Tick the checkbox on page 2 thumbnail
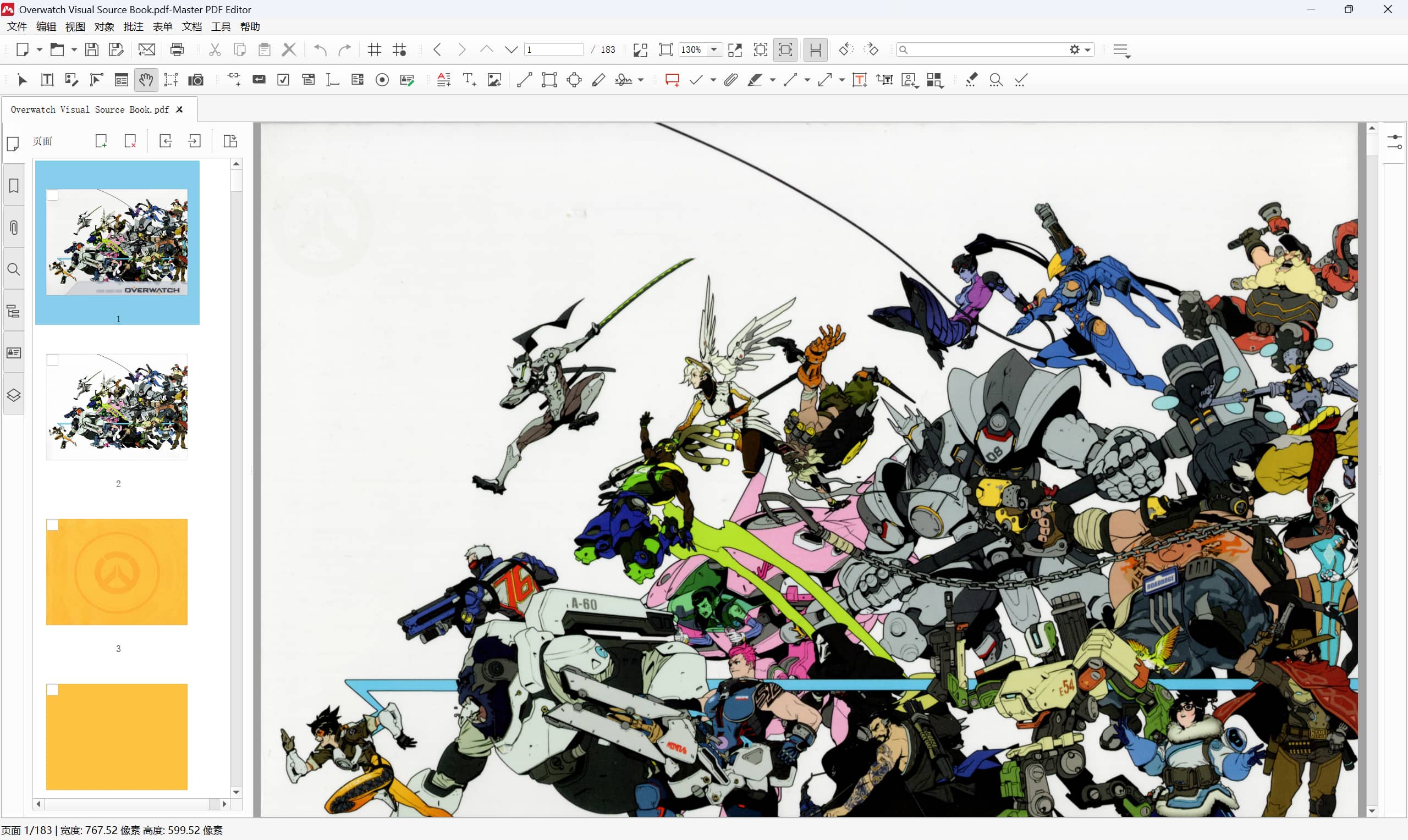This screenshot has height=840, width=1408. click(53, 360)
